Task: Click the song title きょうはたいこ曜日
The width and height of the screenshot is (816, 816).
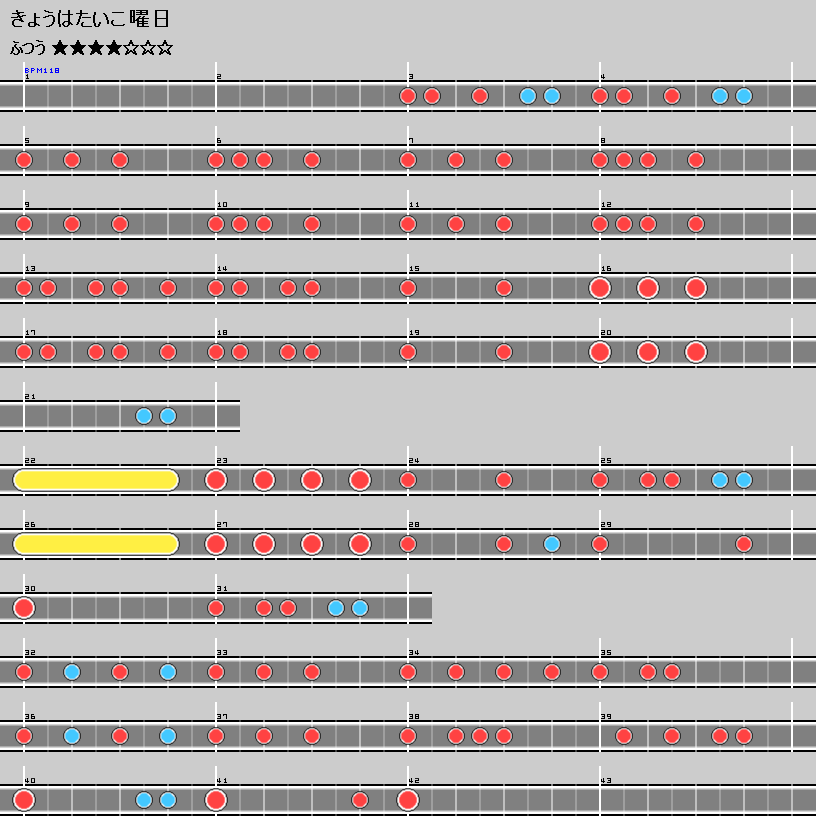Action: pos(90,19)
